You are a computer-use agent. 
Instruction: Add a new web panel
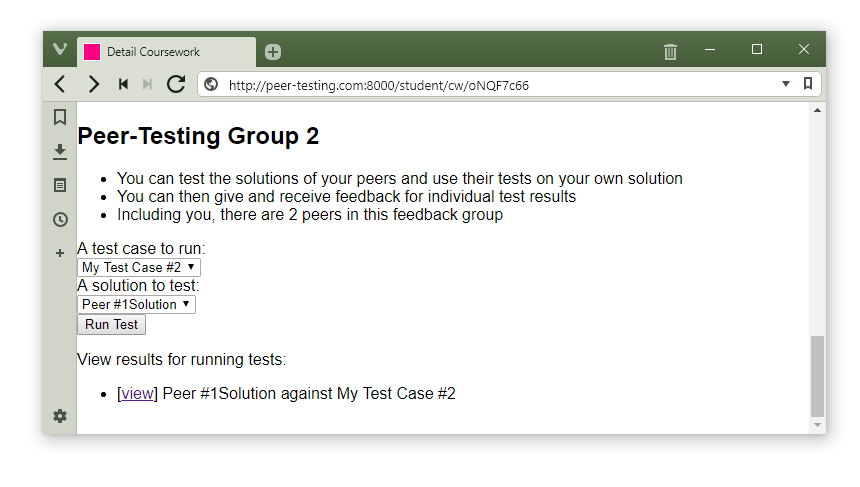[x=60, y=253]
